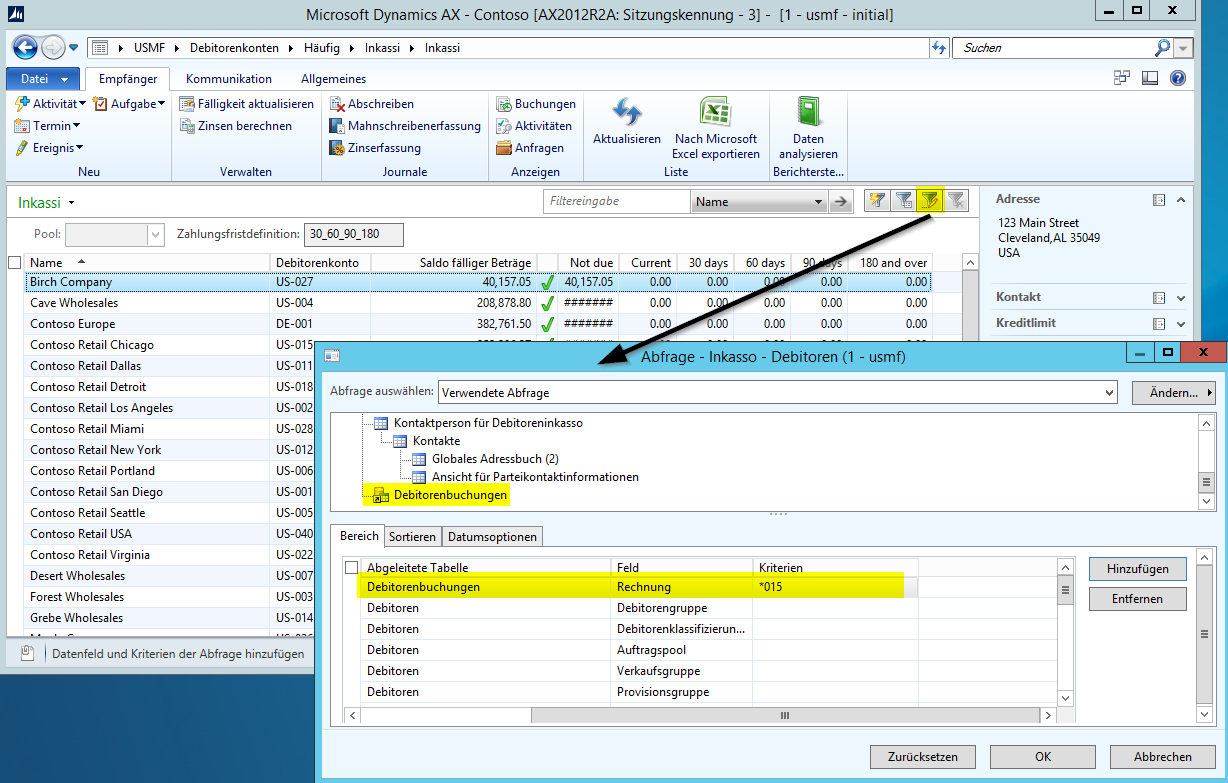1228x783 pixels.
Task: Select Fälligkeit aktualisieren command
Action: [x=246, y=104]
